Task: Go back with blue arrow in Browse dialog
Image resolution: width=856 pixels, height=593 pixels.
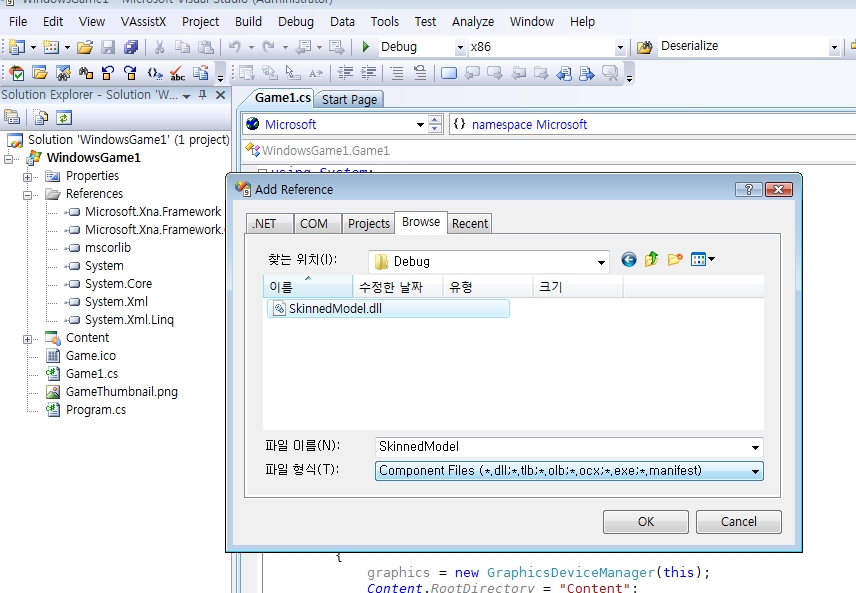Action: pyautogui.click(x=628, y=259)
